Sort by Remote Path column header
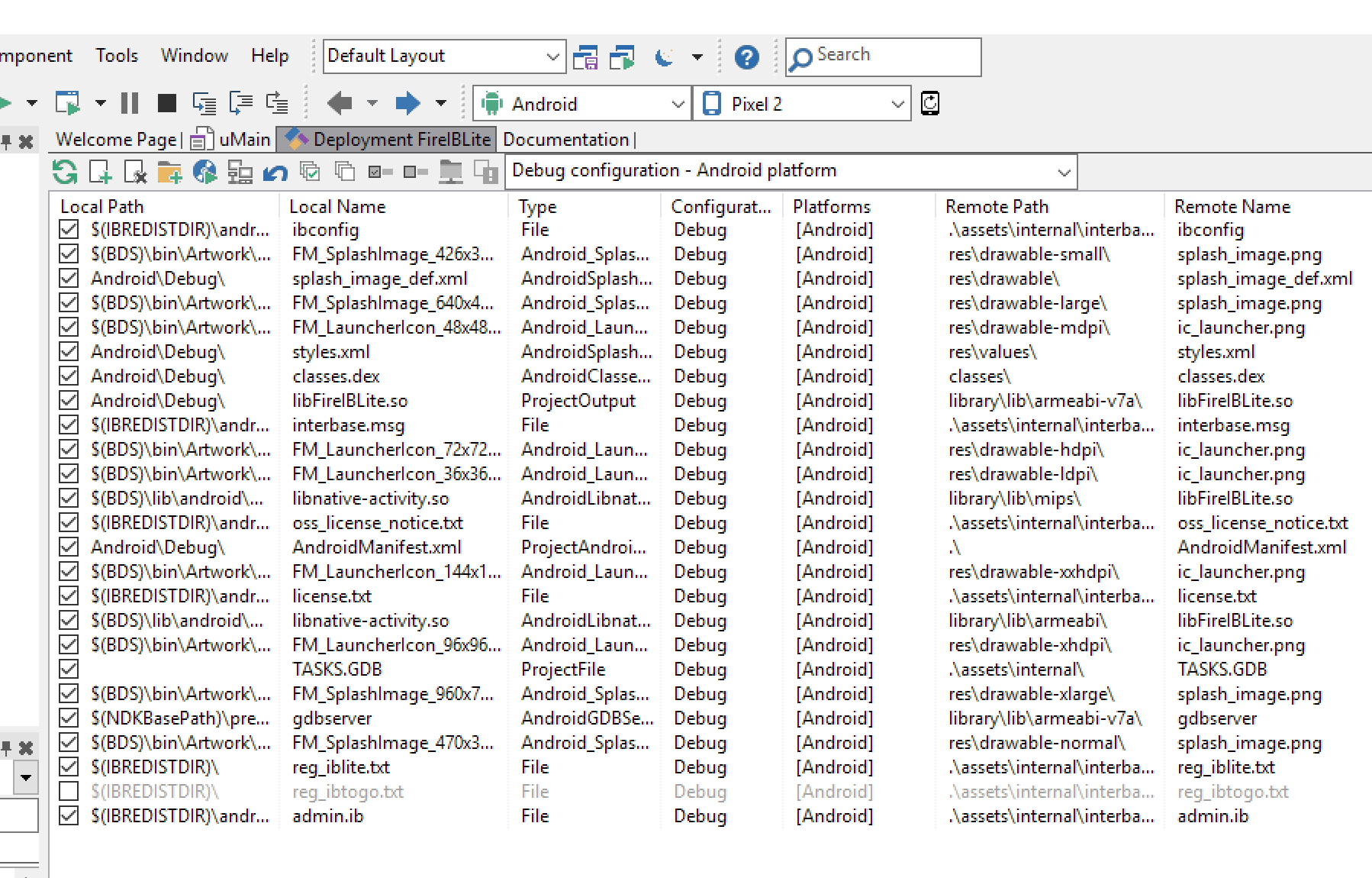 coord(1050,206)
